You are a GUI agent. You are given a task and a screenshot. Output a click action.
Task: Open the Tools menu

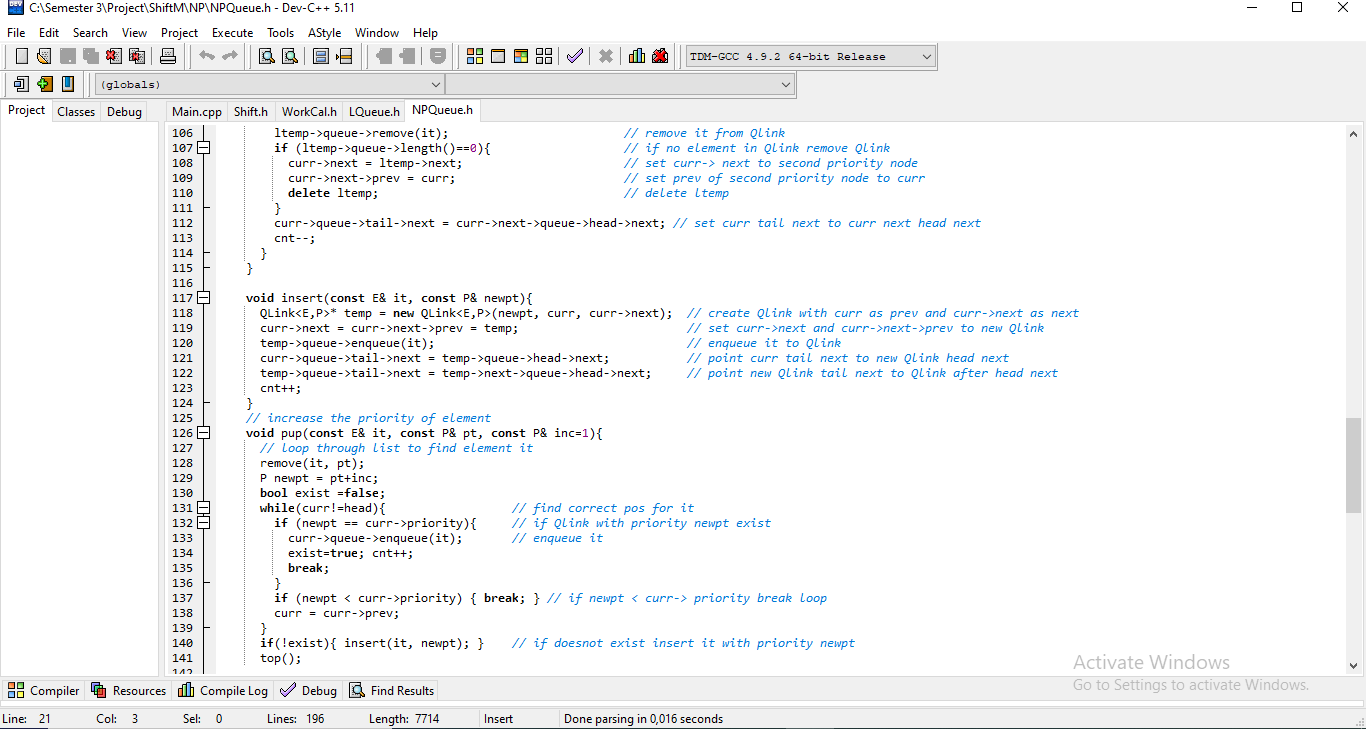(x=281, y=33)
